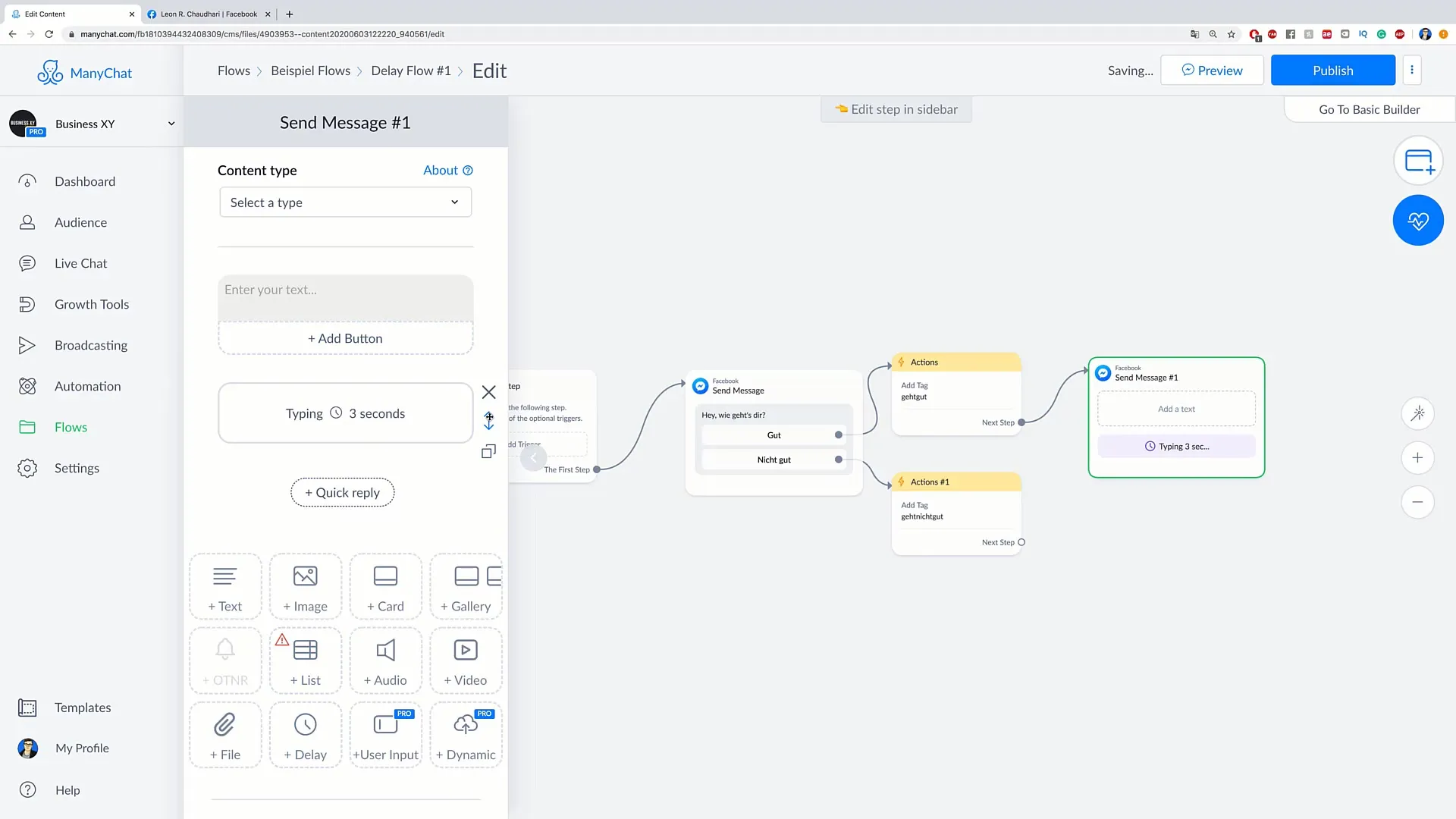Click the blue heart health icon
The image size is (1456, 819).
pyautogui.click(x=1418, y=221)
